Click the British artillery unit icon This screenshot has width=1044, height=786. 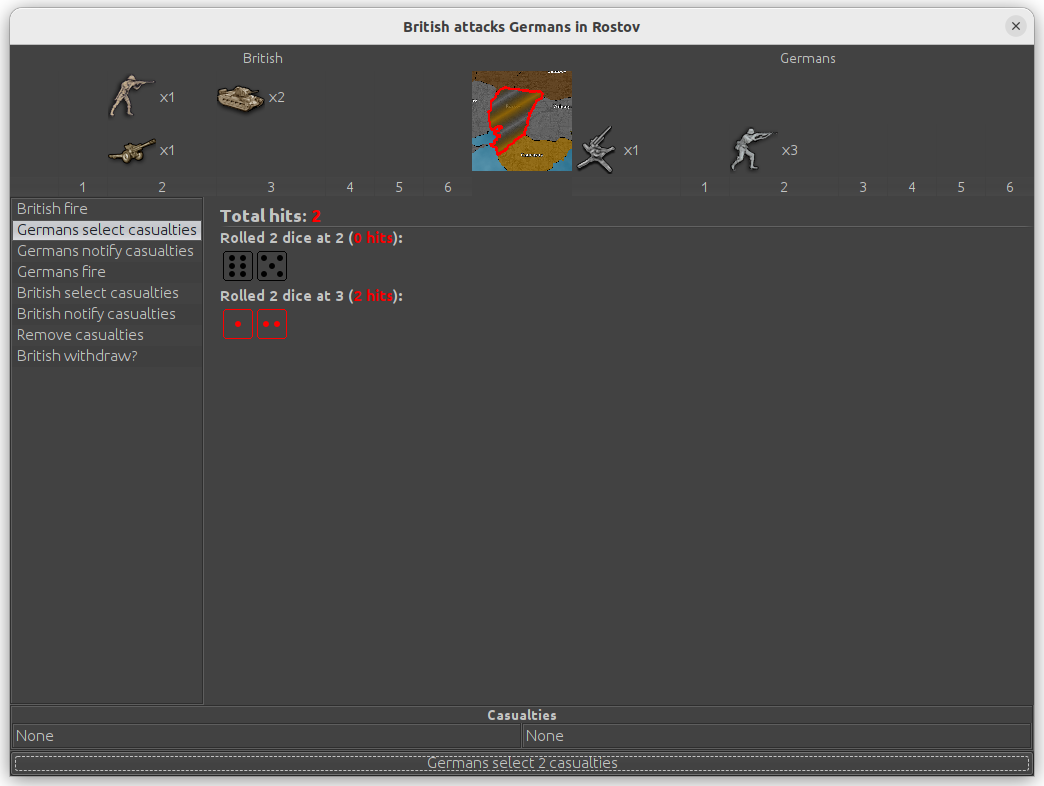(132, 150)
